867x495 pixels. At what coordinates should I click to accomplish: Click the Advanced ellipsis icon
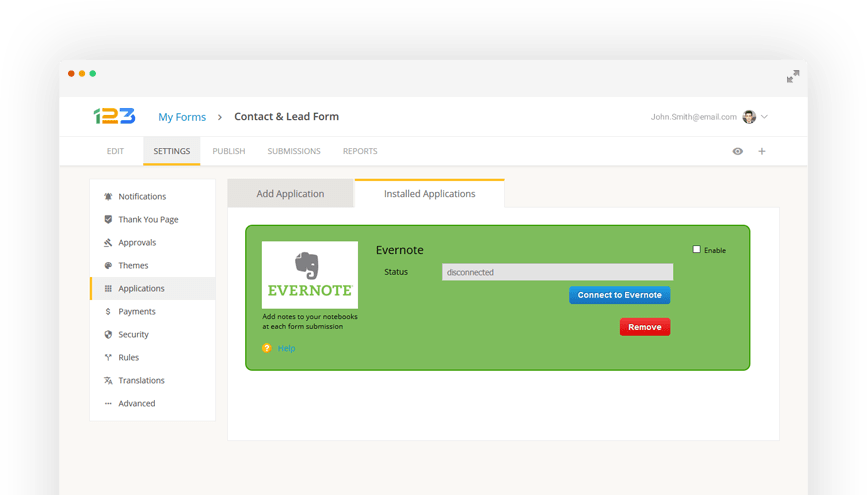point(108,403)
